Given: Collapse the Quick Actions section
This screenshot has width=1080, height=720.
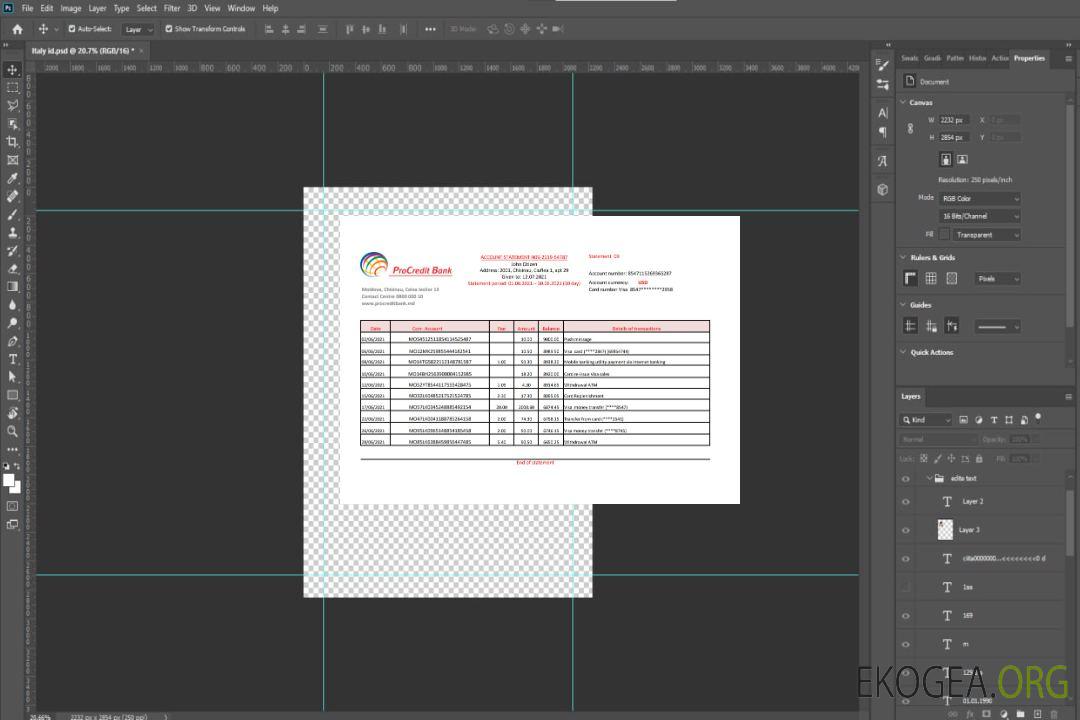Looking at the screenshot, I should (x=903, y=352).
